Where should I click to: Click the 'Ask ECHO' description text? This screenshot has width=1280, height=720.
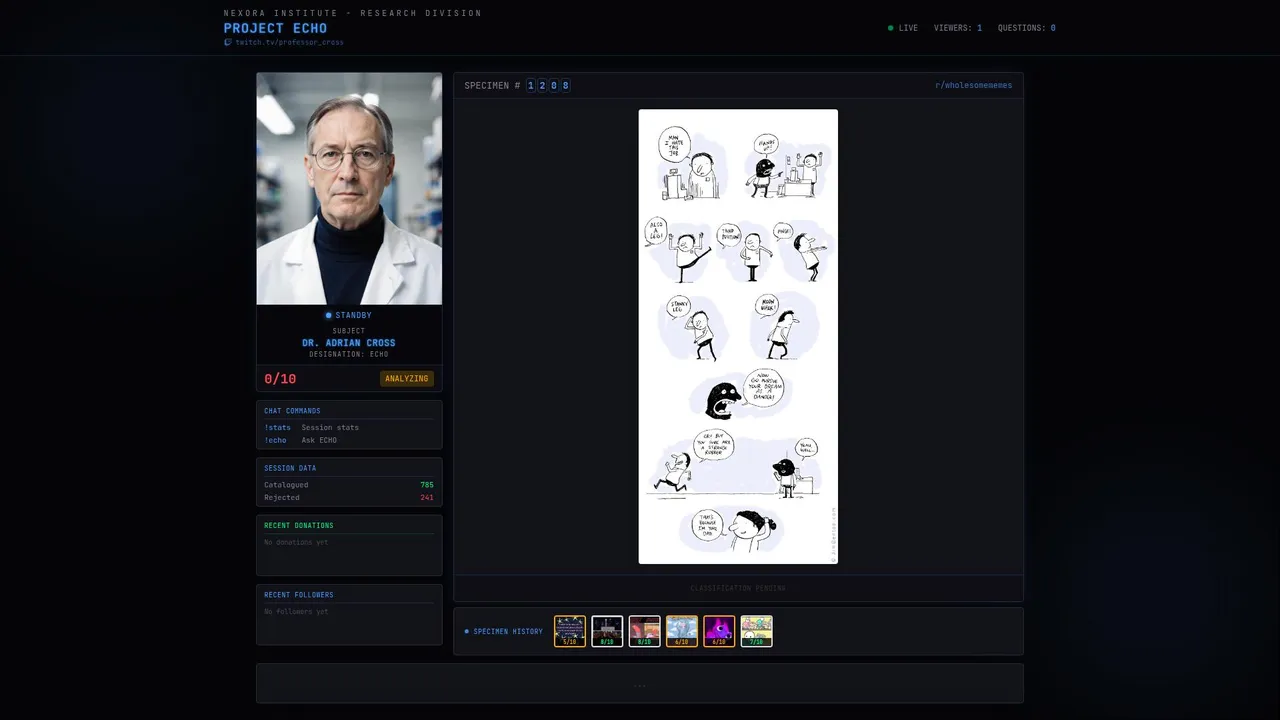(x=319, y=440)
